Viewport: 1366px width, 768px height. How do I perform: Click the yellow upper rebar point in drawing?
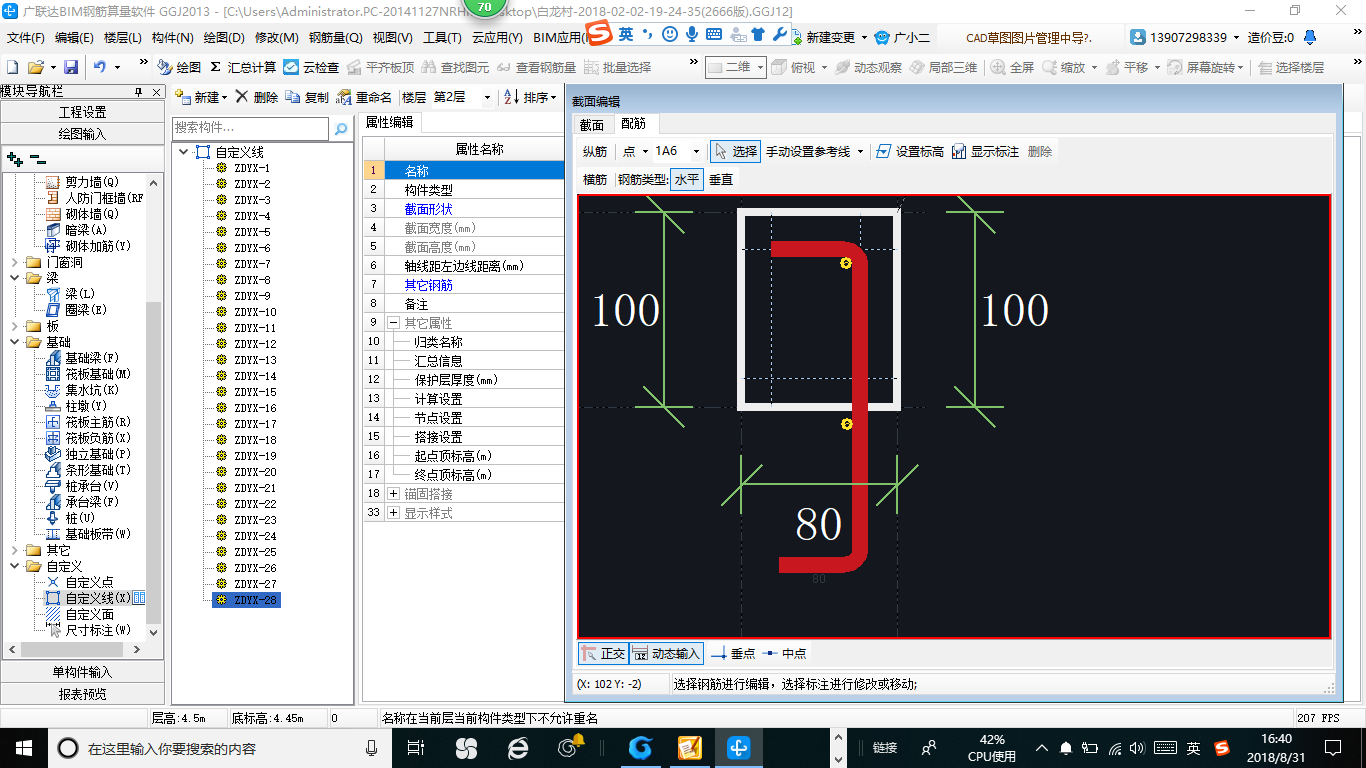coord(846,263)
